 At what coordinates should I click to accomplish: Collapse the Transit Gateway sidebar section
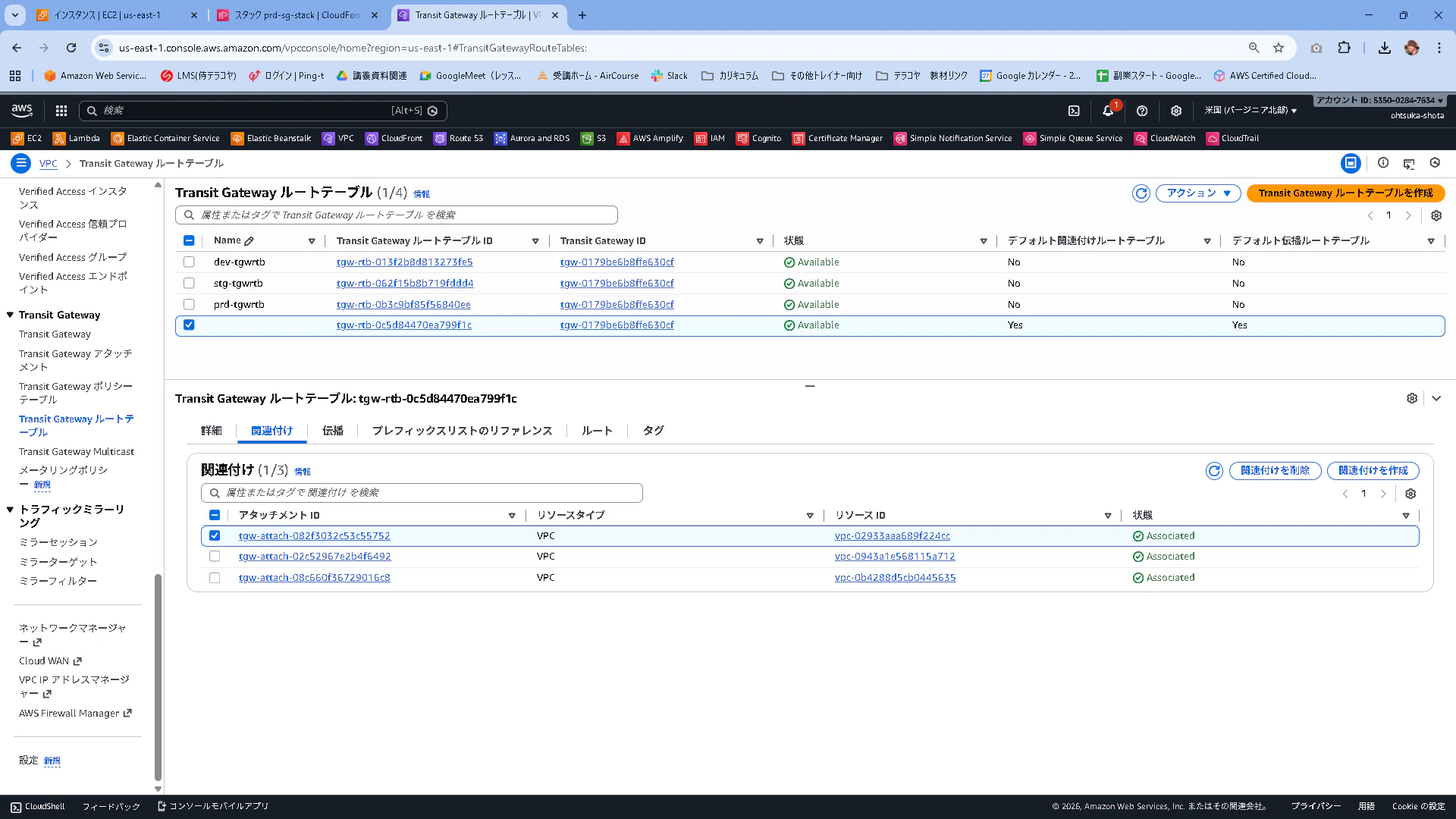10,315
